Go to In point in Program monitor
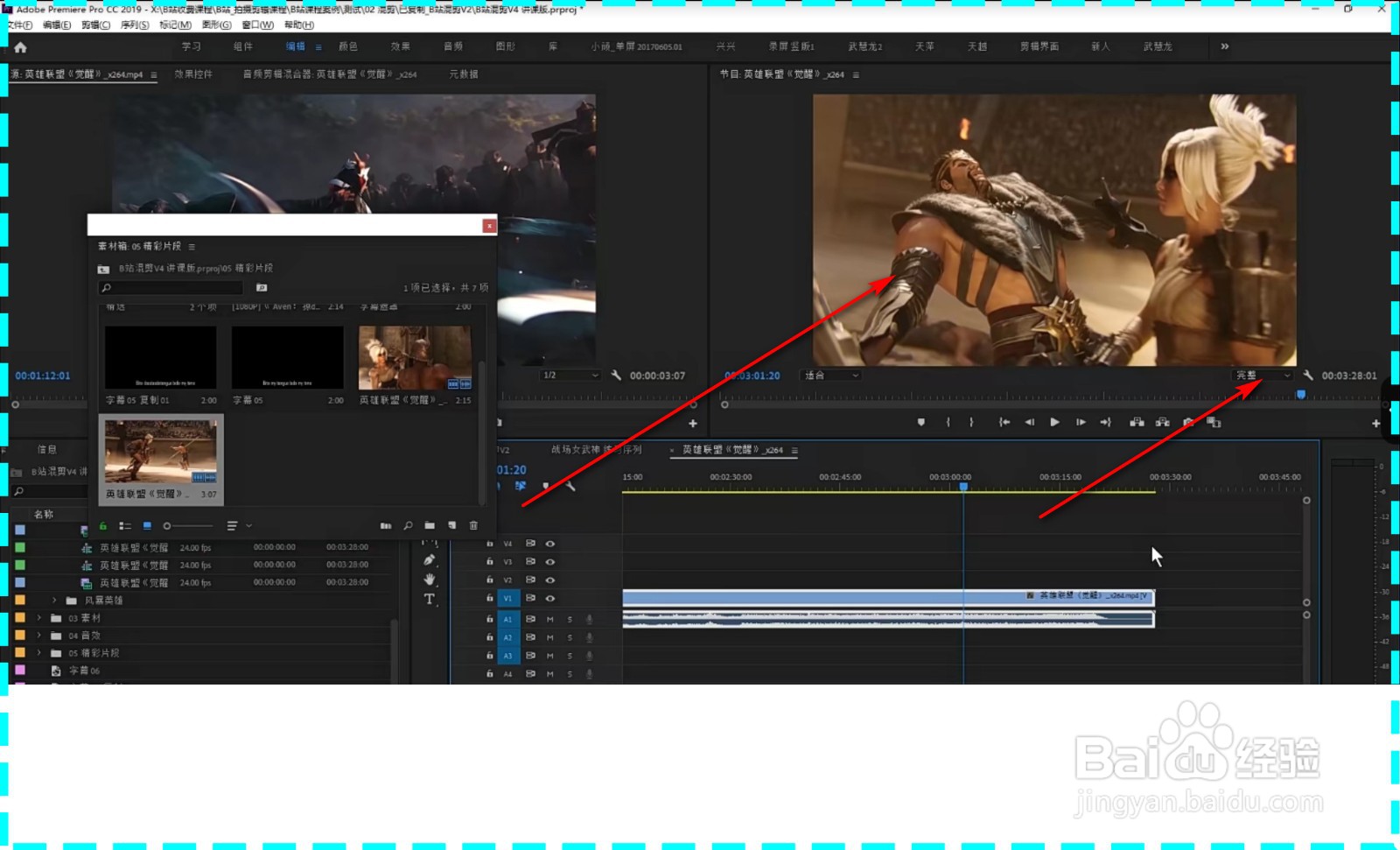Screen dimensions: 1400x850 (x=1004, y=422)
